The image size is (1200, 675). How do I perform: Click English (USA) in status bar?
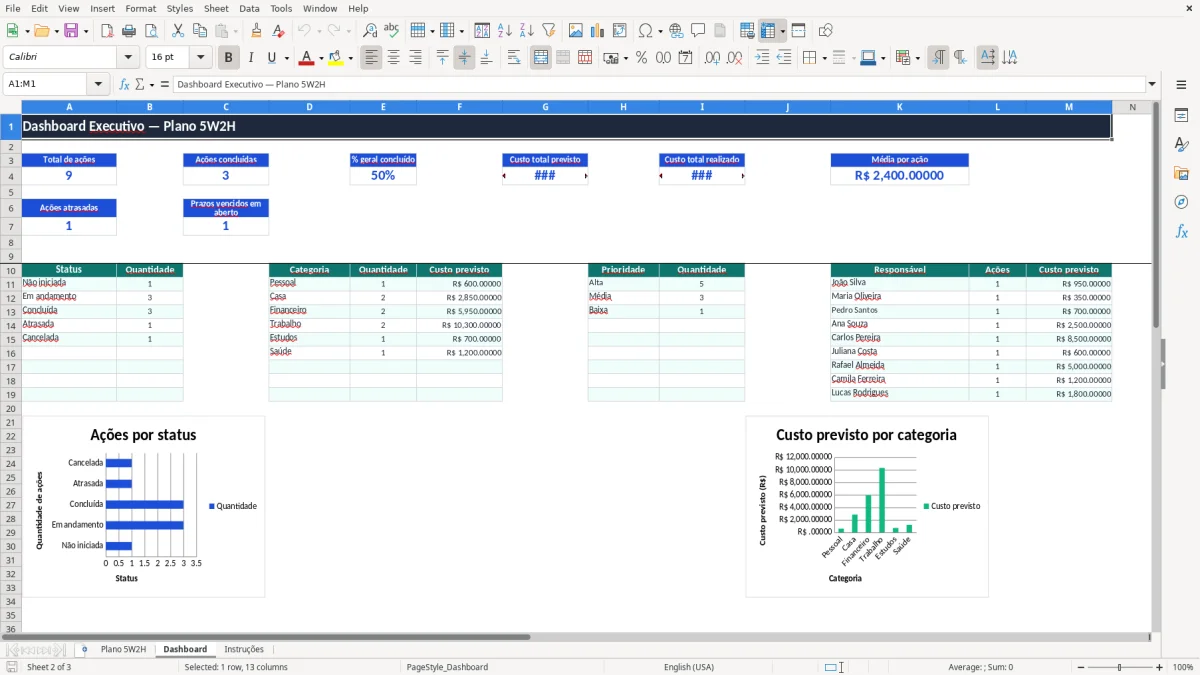689,667
